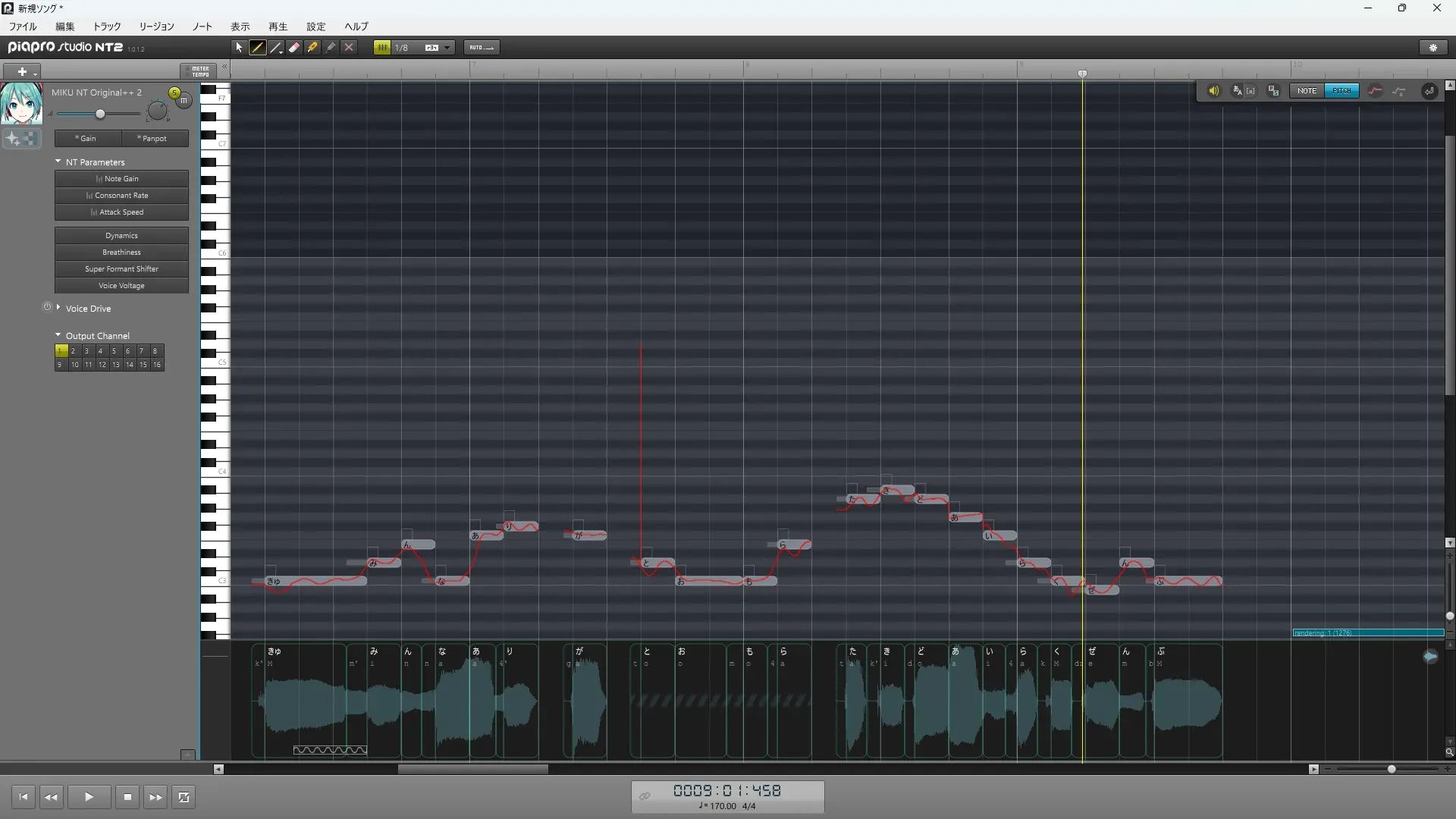The width and height of the screenshot is (1456, 819).
Task: Choose the eraser tool
Action: click(294, 47)
